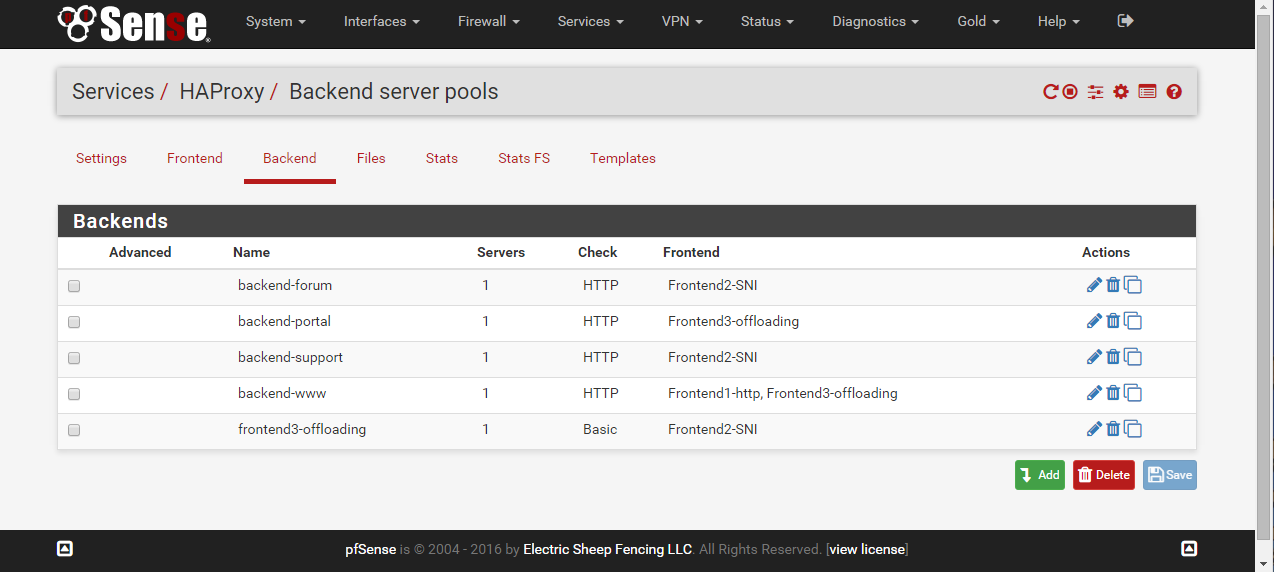Click the server count for backend-portal
The height and width of the screenshot is (572, 1274).
(x=486, y=321)
